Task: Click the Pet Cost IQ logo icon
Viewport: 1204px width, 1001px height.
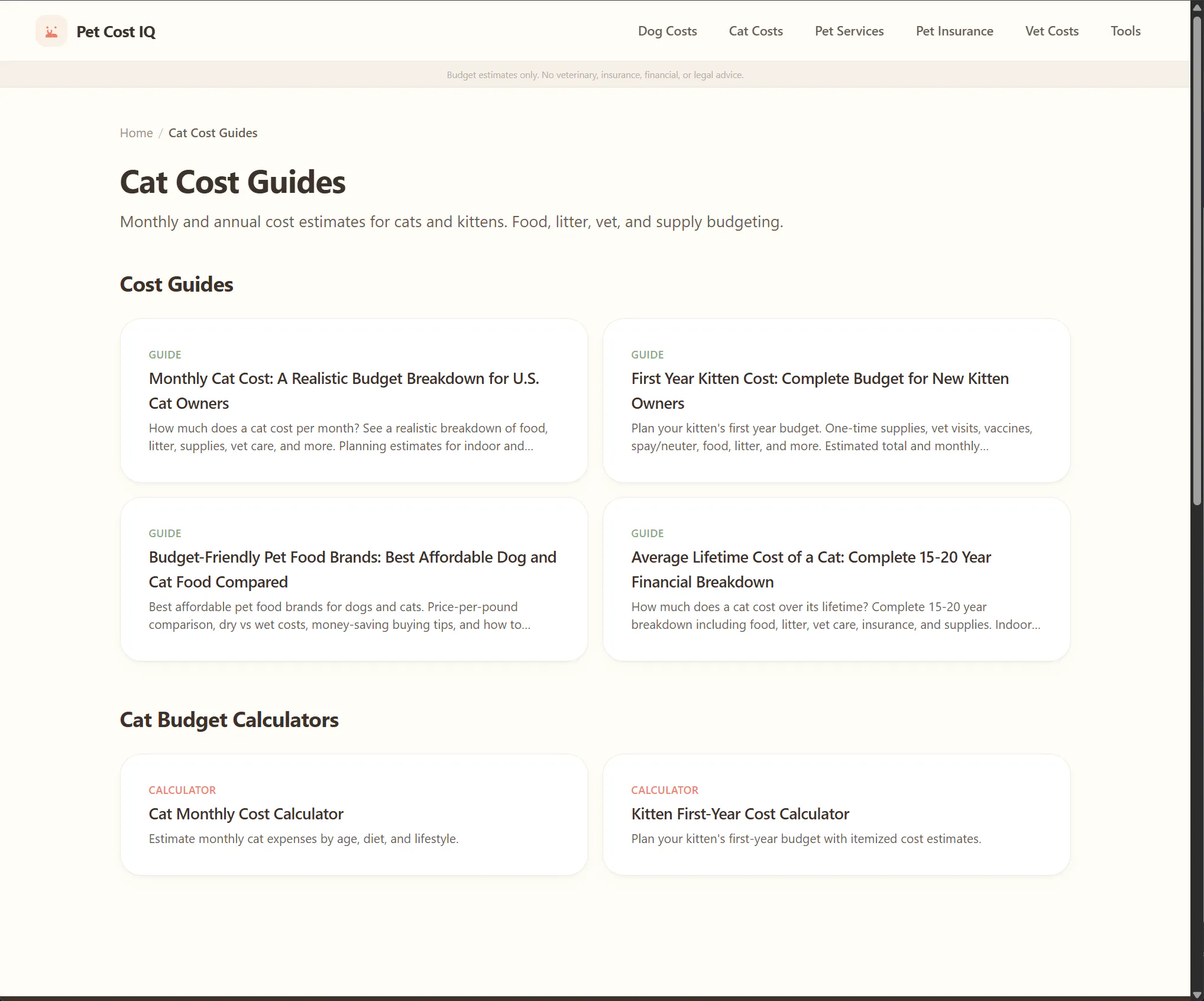Action: click(x=51, y=31)
